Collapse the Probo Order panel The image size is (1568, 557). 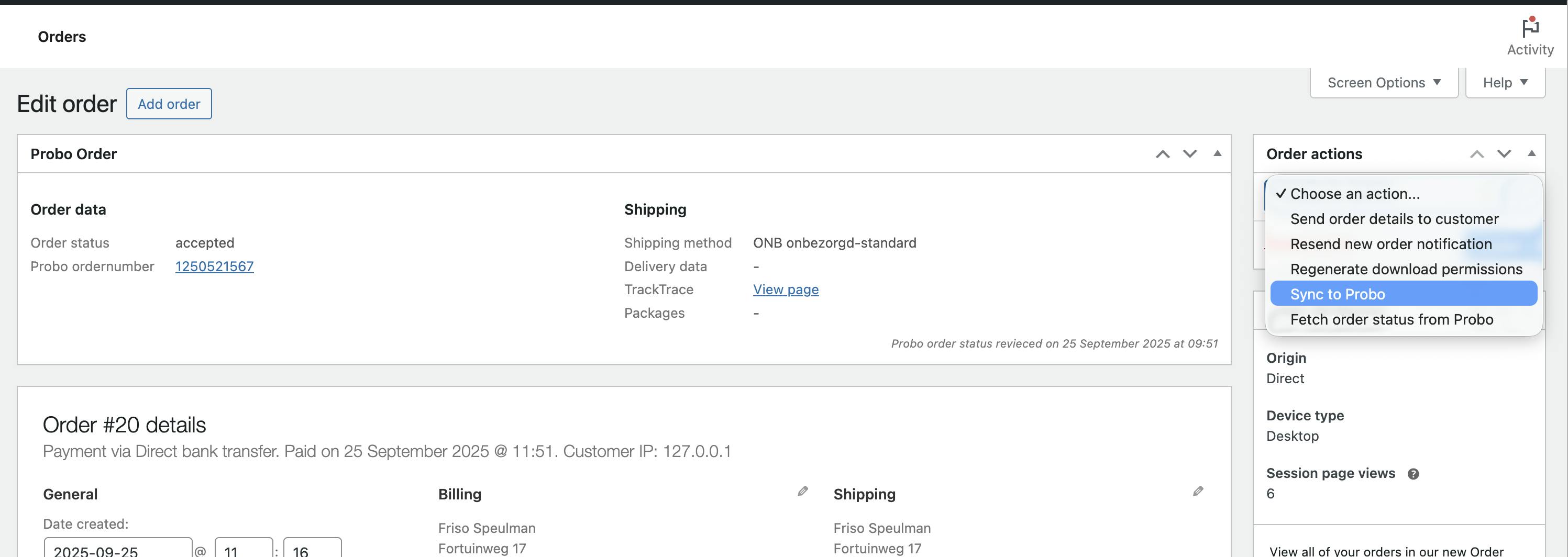click(1218, 153)
